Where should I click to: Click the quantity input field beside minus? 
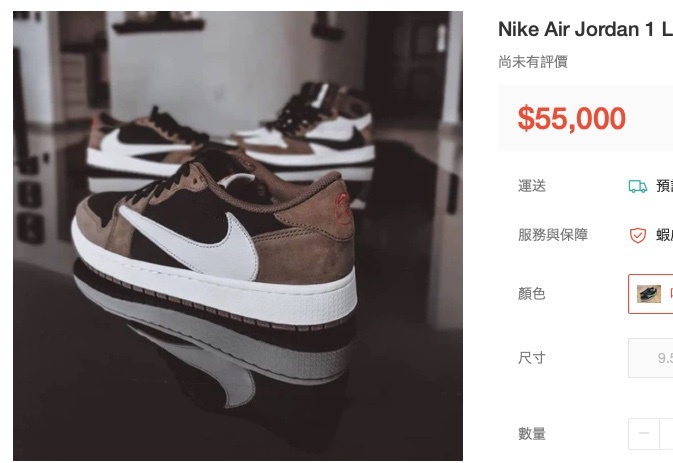pyautogui.click(x=667, y=433)
